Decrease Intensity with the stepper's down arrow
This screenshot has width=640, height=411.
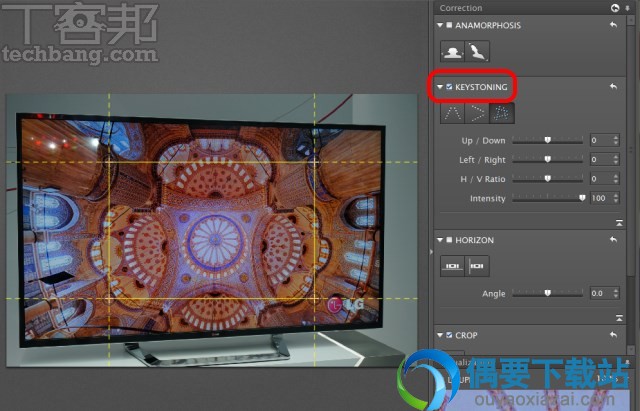(616, 202)
